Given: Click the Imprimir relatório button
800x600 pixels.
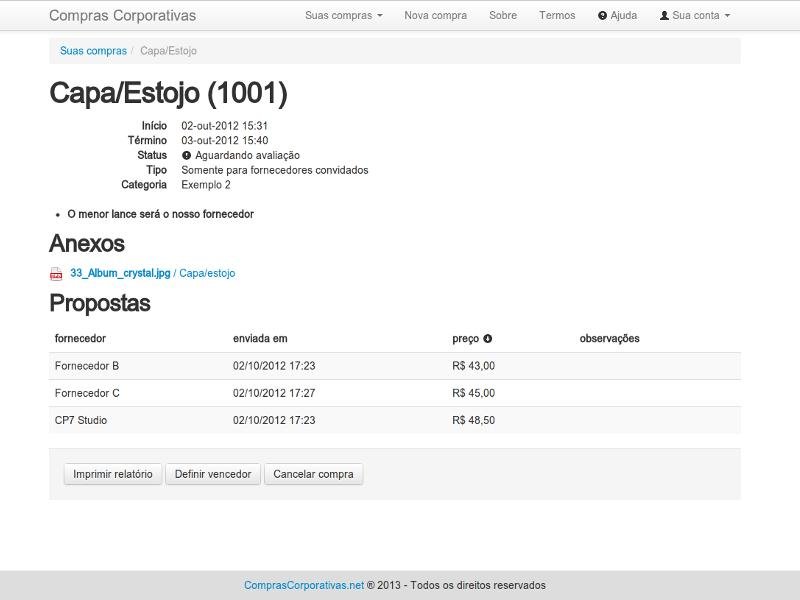Looking at the screenshot, I should click(x=113, y=474).
